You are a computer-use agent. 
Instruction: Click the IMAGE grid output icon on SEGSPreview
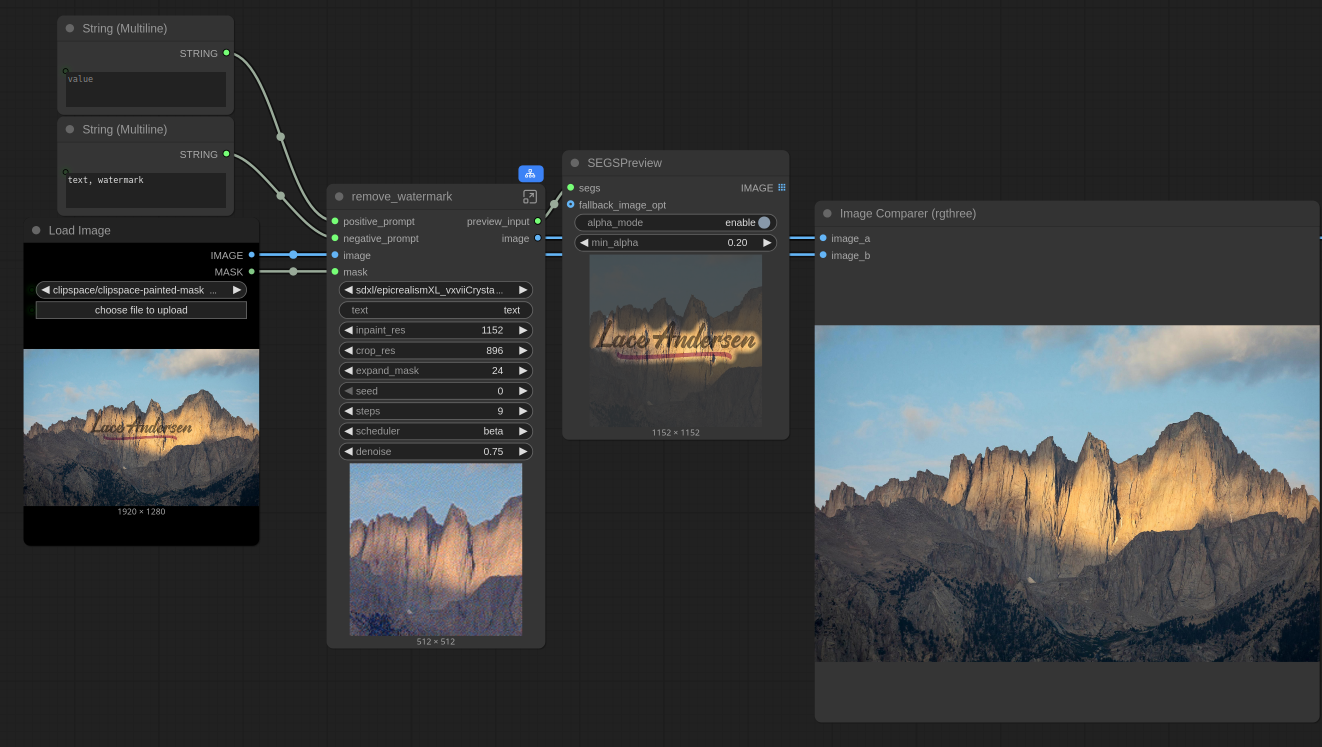(782, 188)
